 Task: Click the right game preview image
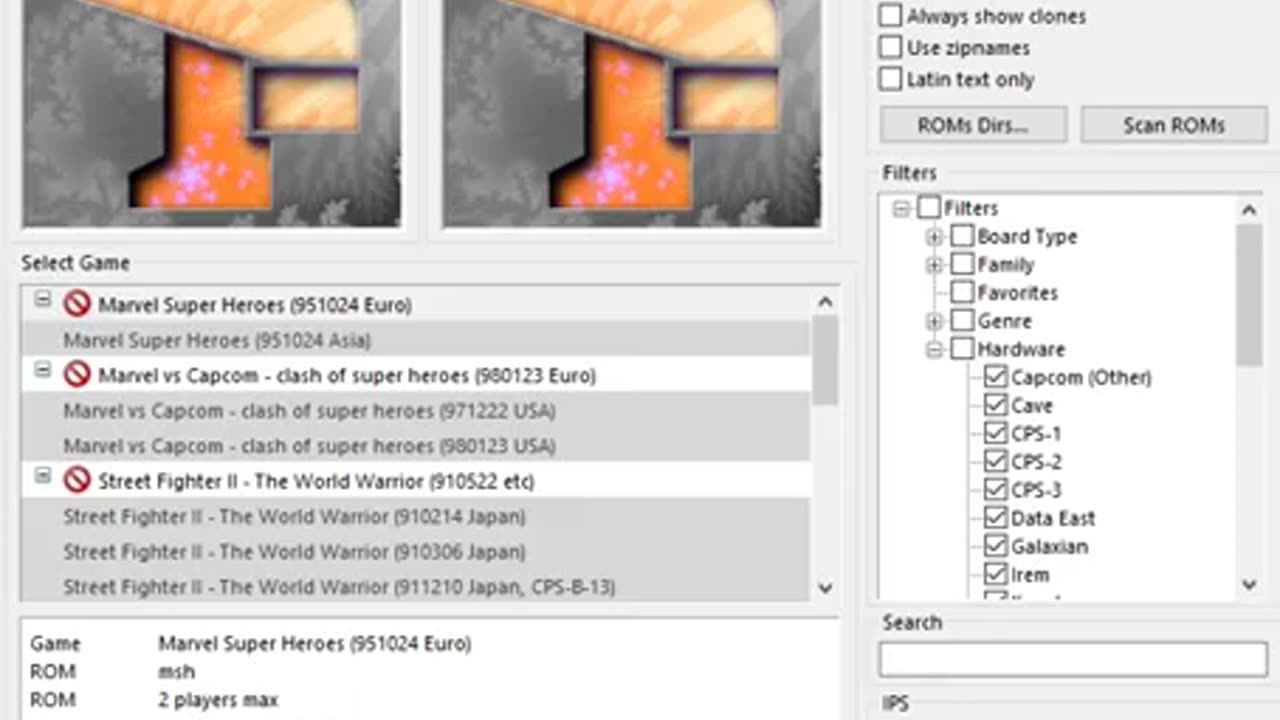point(632,113)
